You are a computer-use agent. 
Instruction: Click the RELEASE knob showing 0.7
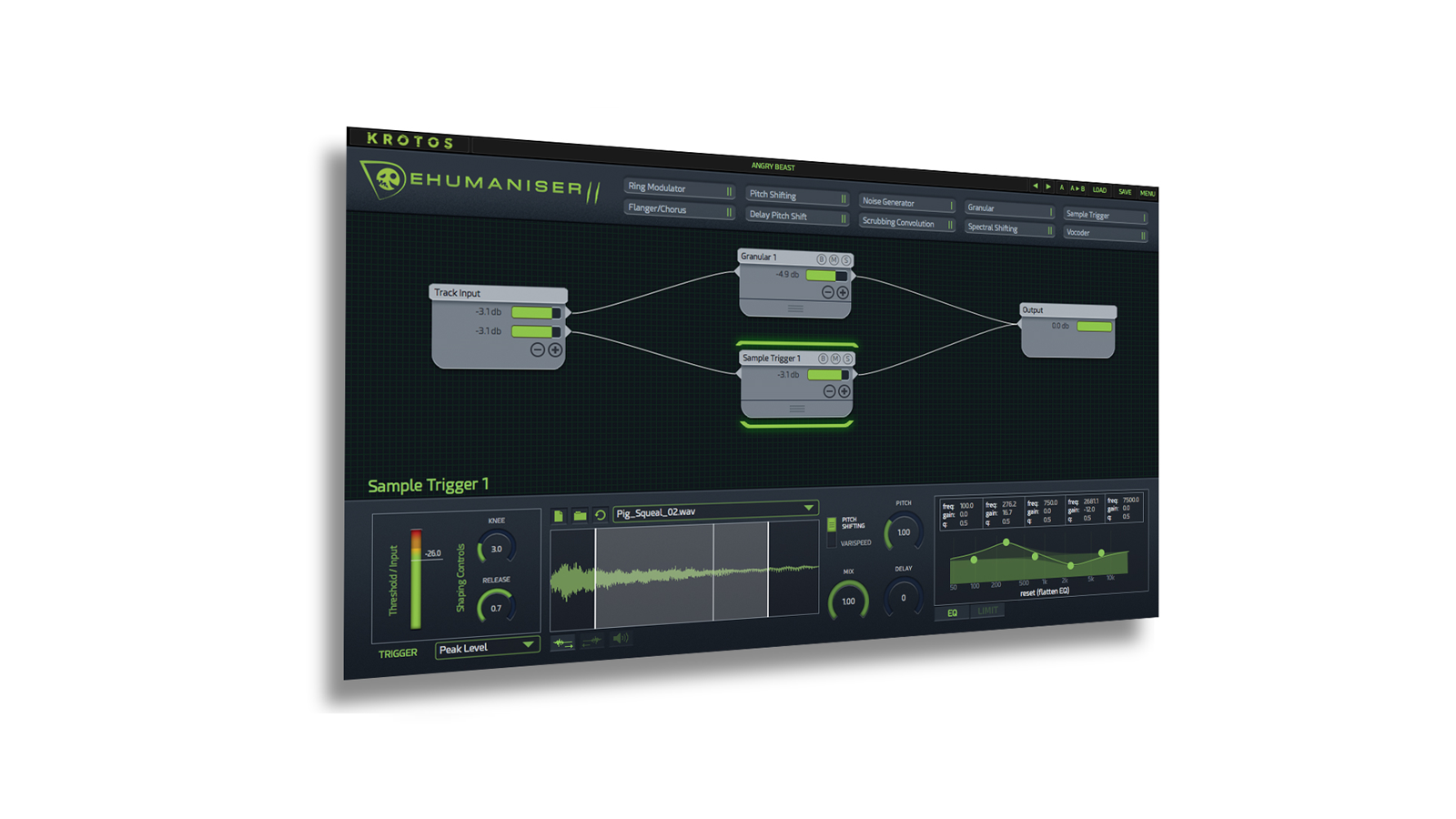(497, 608)
